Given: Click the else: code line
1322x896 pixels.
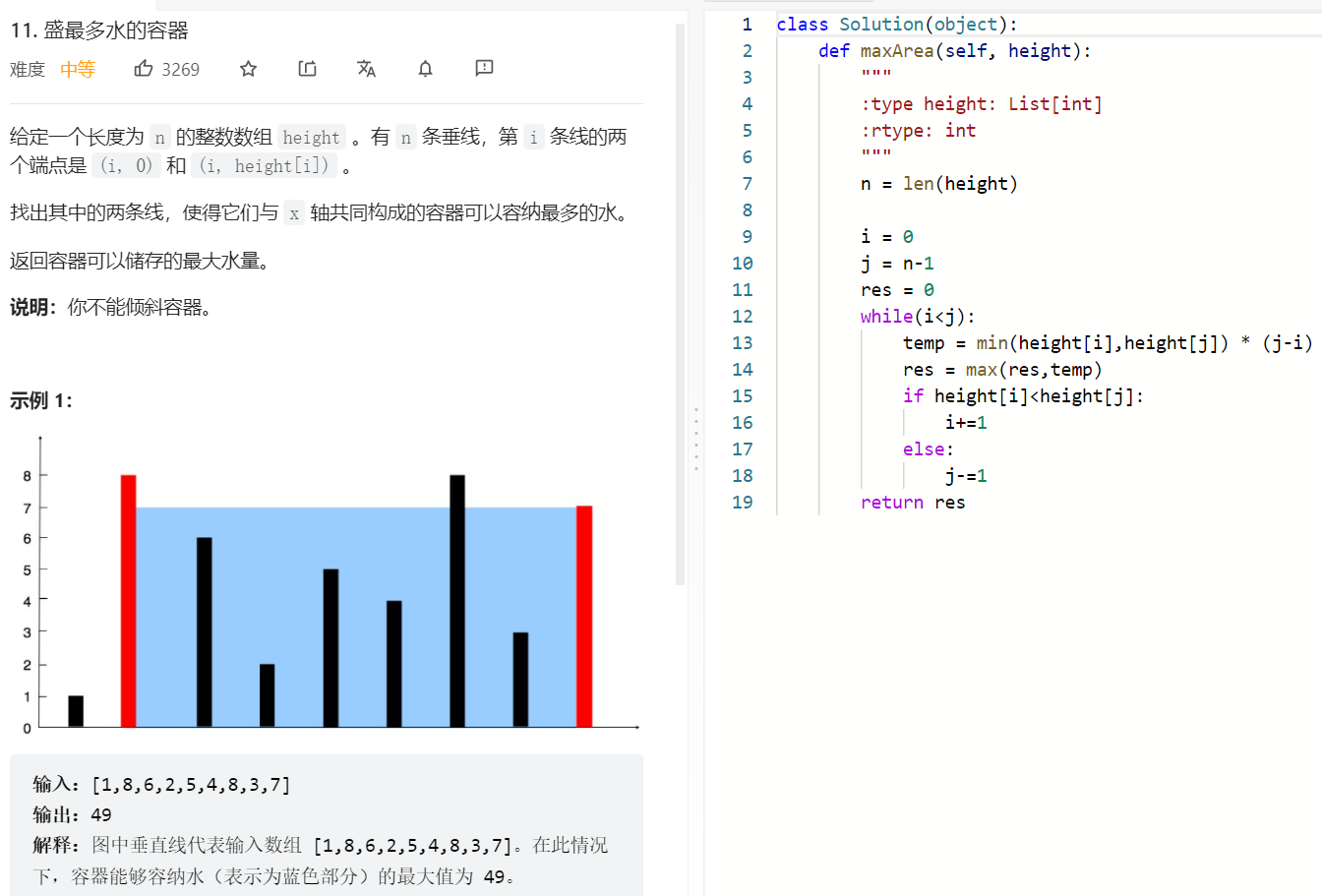Looking at the screenshot, I should click(929, 449).
